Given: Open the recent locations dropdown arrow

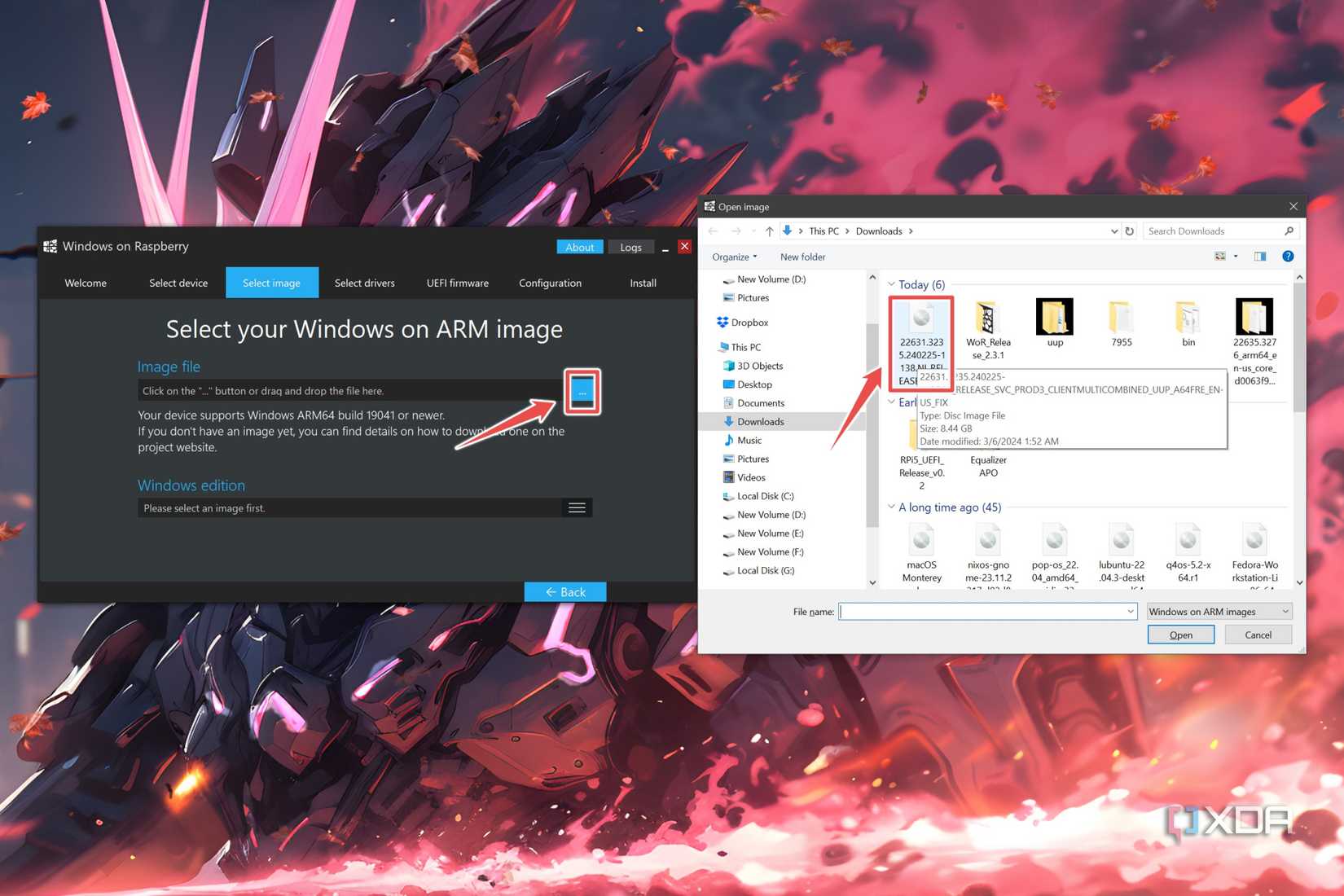Looking at the screenshot, I should [x=753, y=231].
